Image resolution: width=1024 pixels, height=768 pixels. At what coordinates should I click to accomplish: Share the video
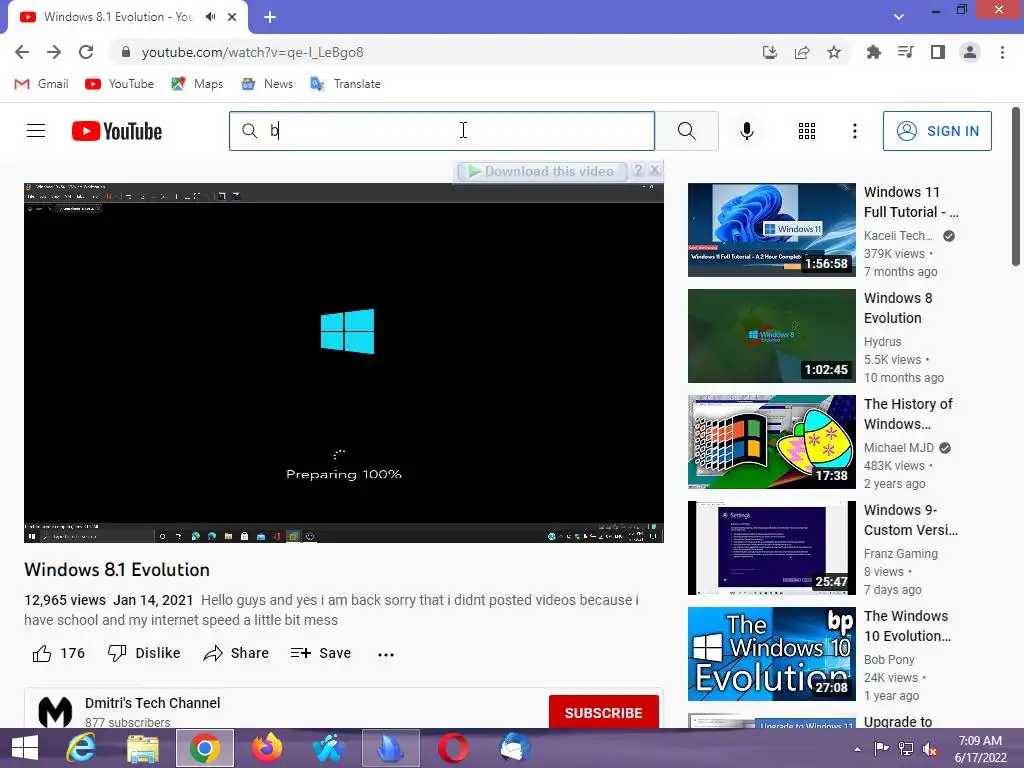236,653
